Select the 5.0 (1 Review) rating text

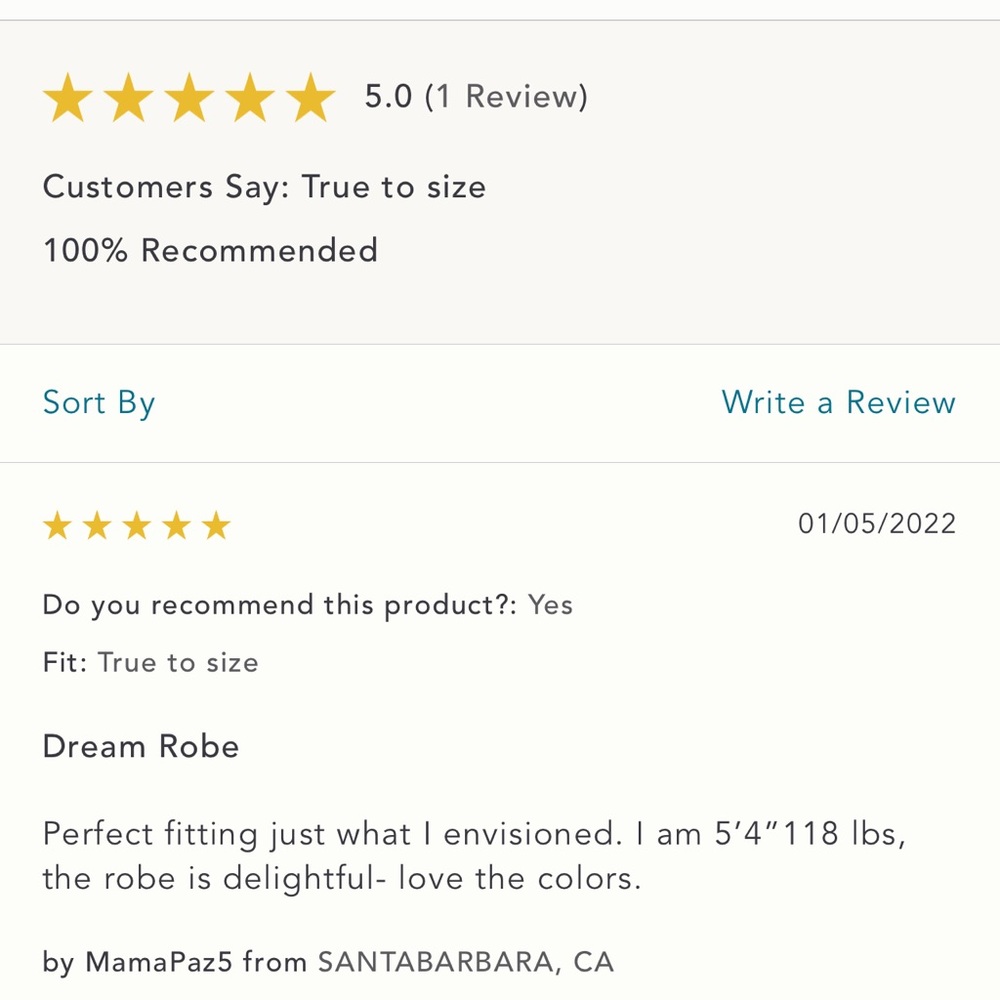click(476, 97)
